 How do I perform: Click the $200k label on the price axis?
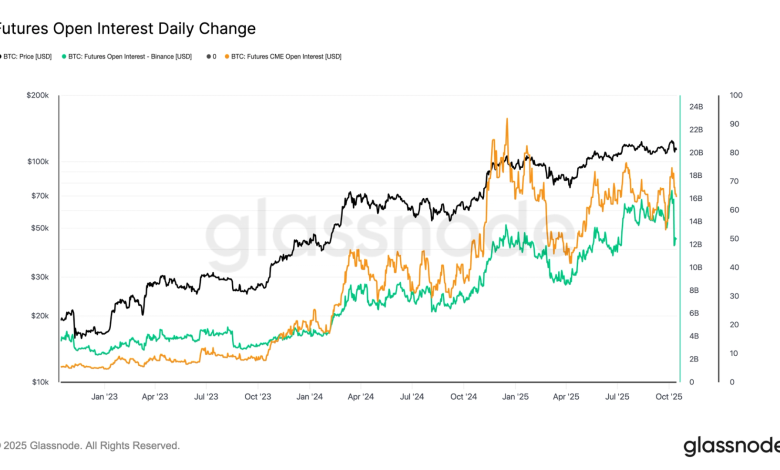tap(36, 95)
